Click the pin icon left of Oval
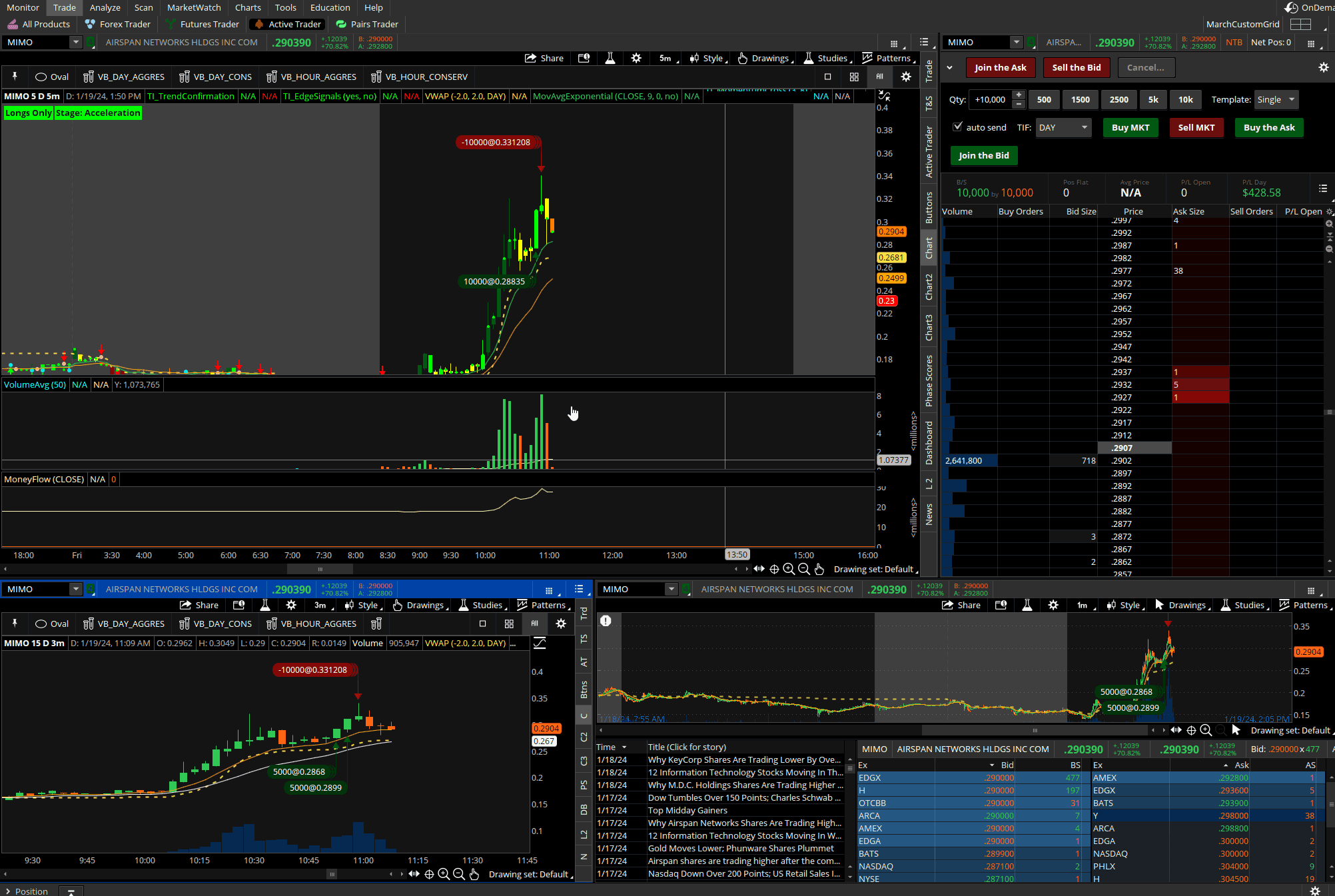Viewport: 1335px width, 896px height. click(x=15, y=77)
